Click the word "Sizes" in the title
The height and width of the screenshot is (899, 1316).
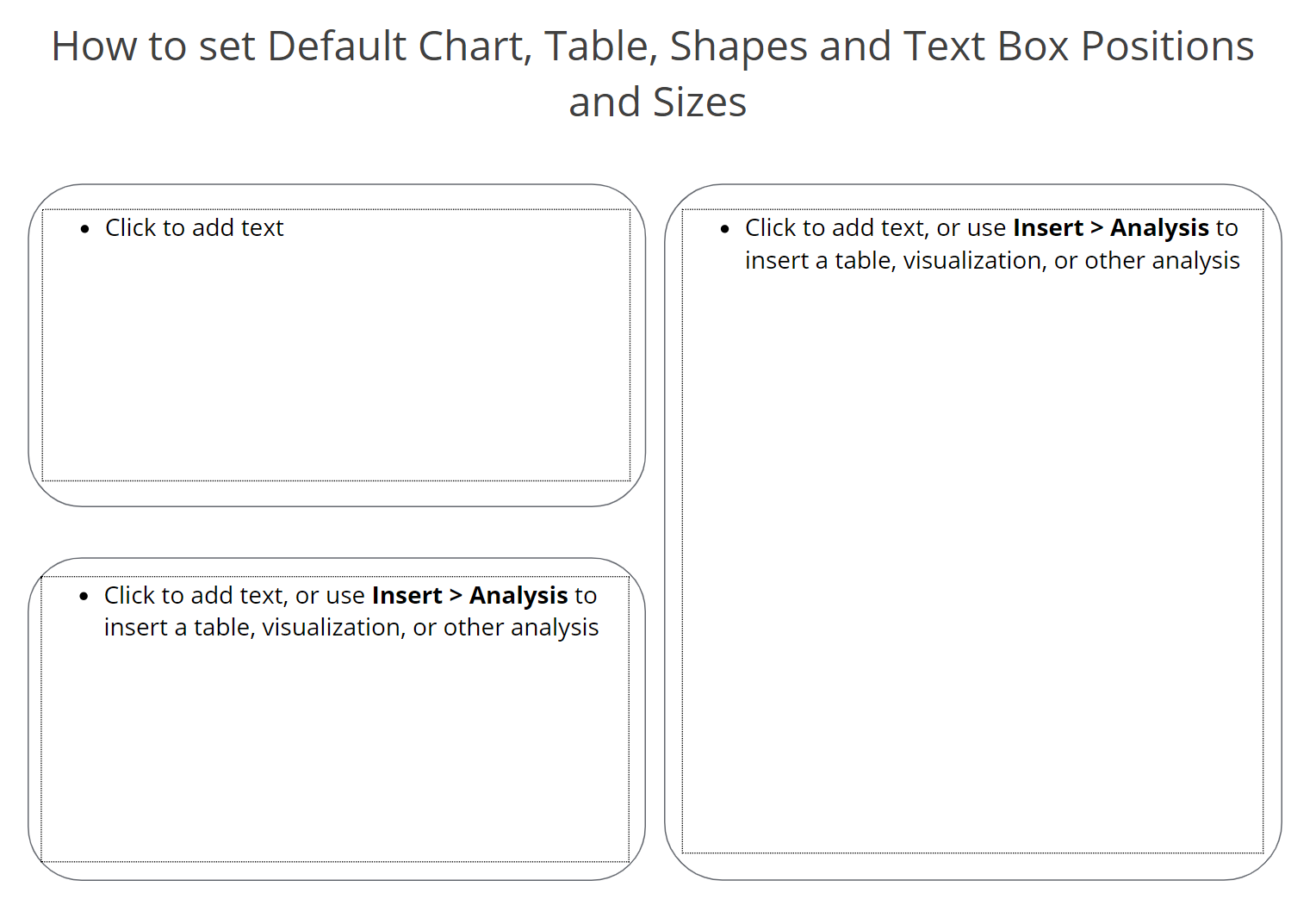(699, 102)
